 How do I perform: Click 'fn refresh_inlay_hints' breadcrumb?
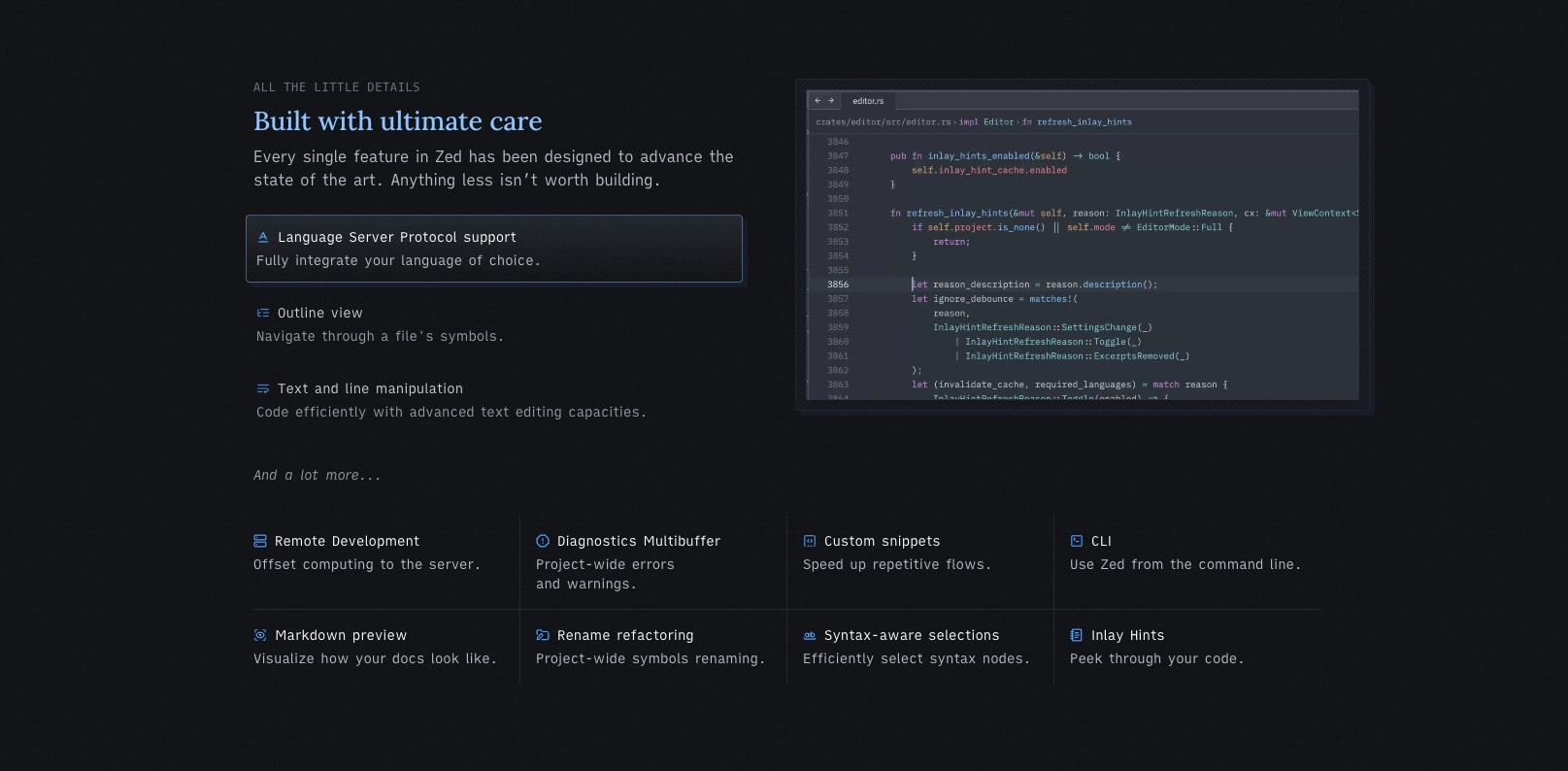(x=1077, y=122)
